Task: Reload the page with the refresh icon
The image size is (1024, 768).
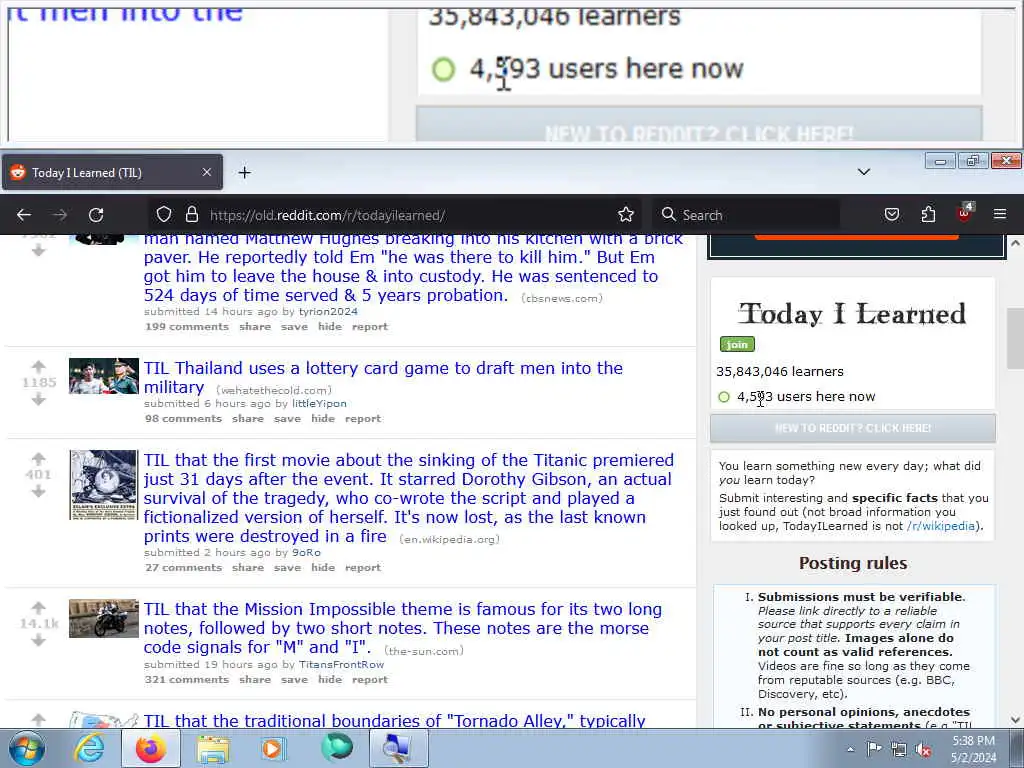Action: coord(96,215)
